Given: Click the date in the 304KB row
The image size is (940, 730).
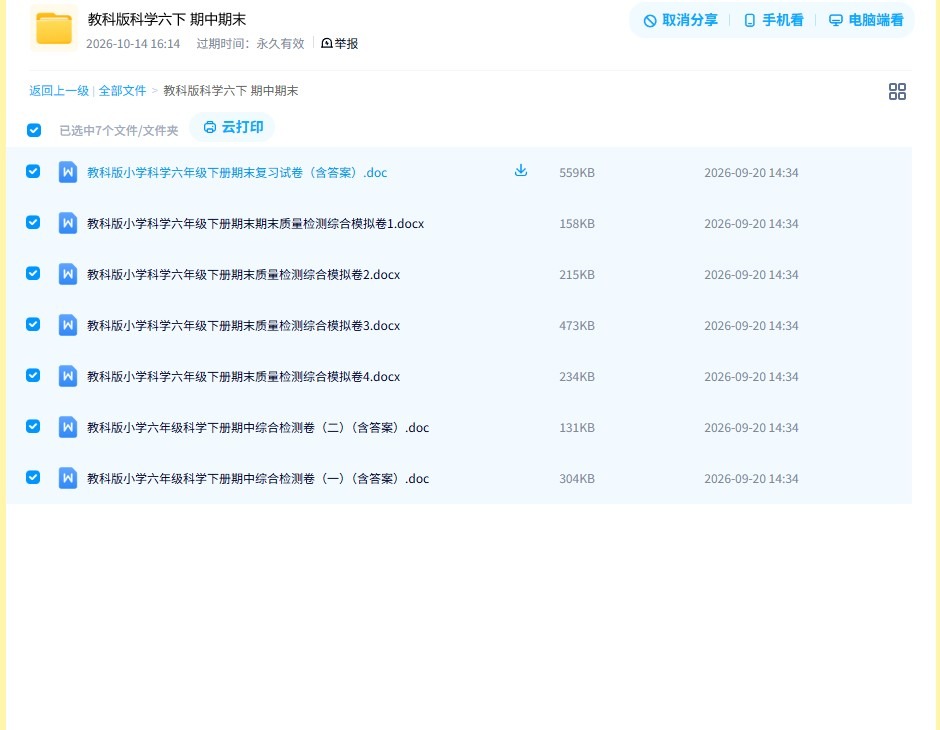Looking at the screenshot, I should 751,478.
